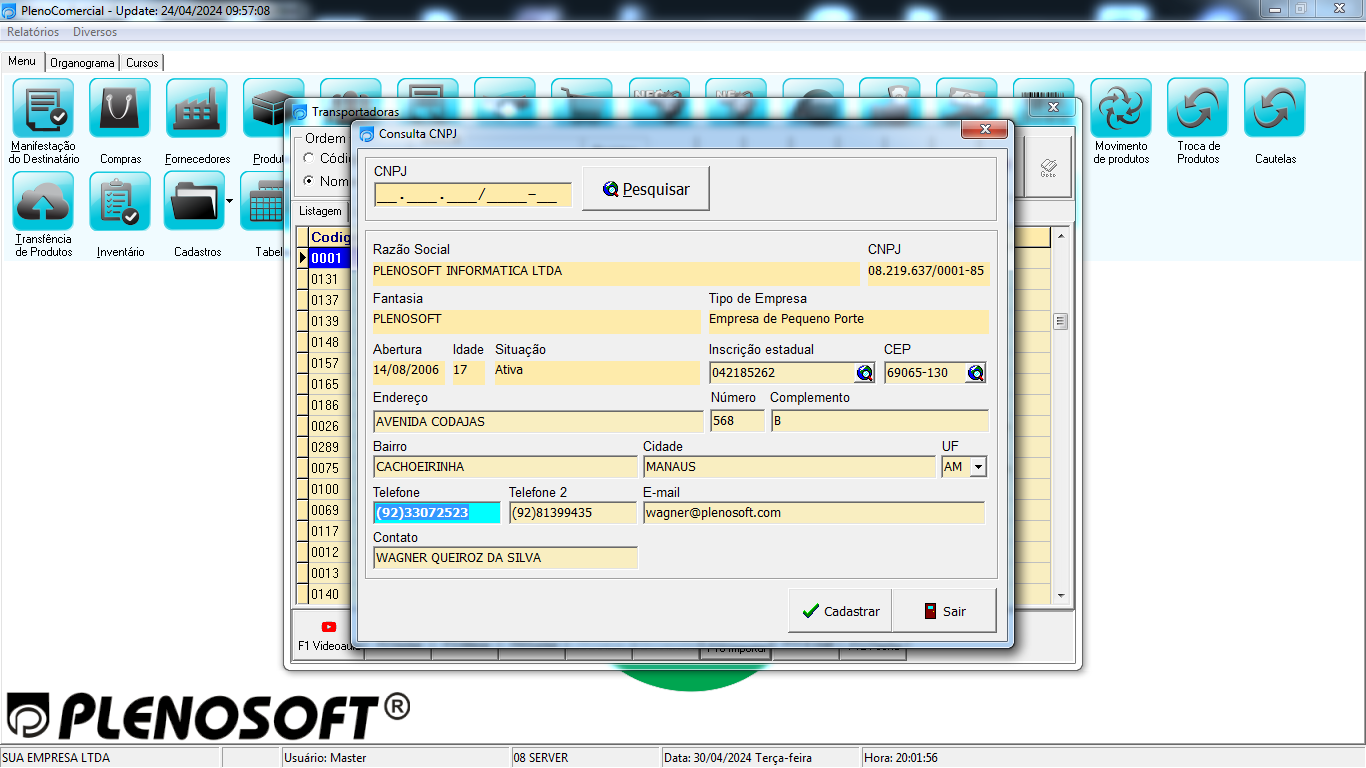Click the Número field showing 568
The image size is (1366, 768).
pos(737,421)
